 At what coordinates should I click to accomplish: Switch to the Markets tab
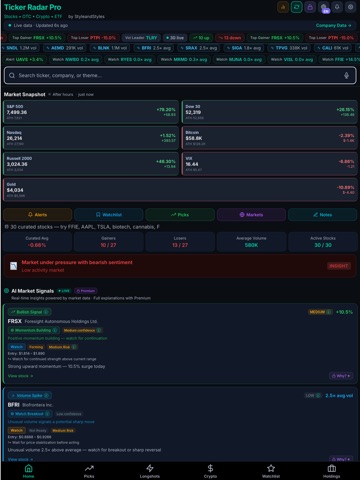point(251,215)
